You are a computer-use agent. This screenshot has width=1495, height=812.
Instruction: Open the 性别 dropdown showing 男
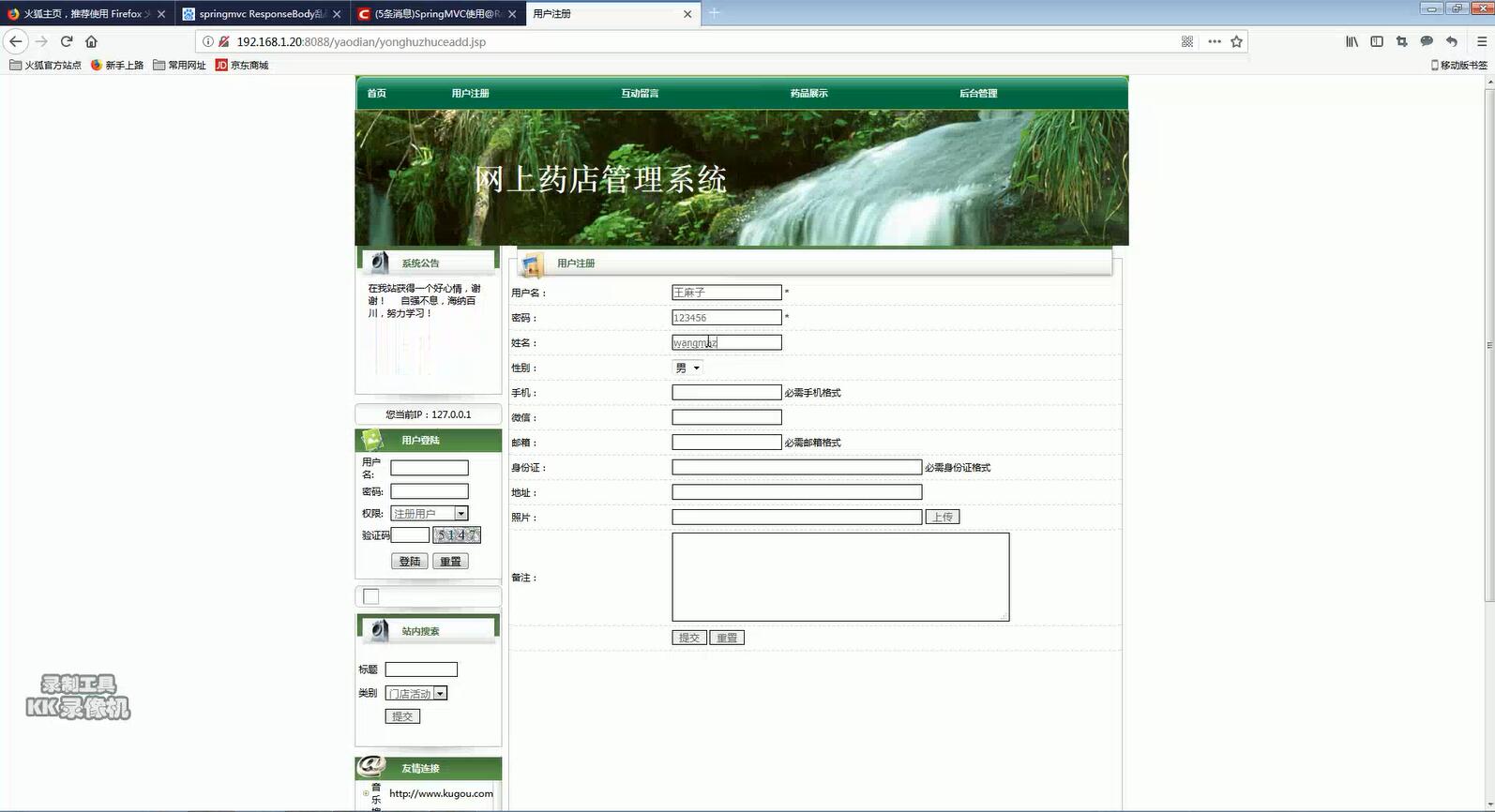pos(687,368)
